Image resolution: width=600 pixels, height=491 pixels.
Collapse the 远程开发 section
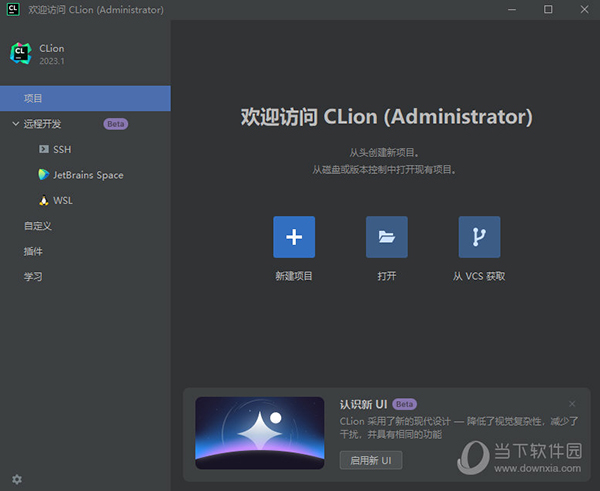(16, 124)
